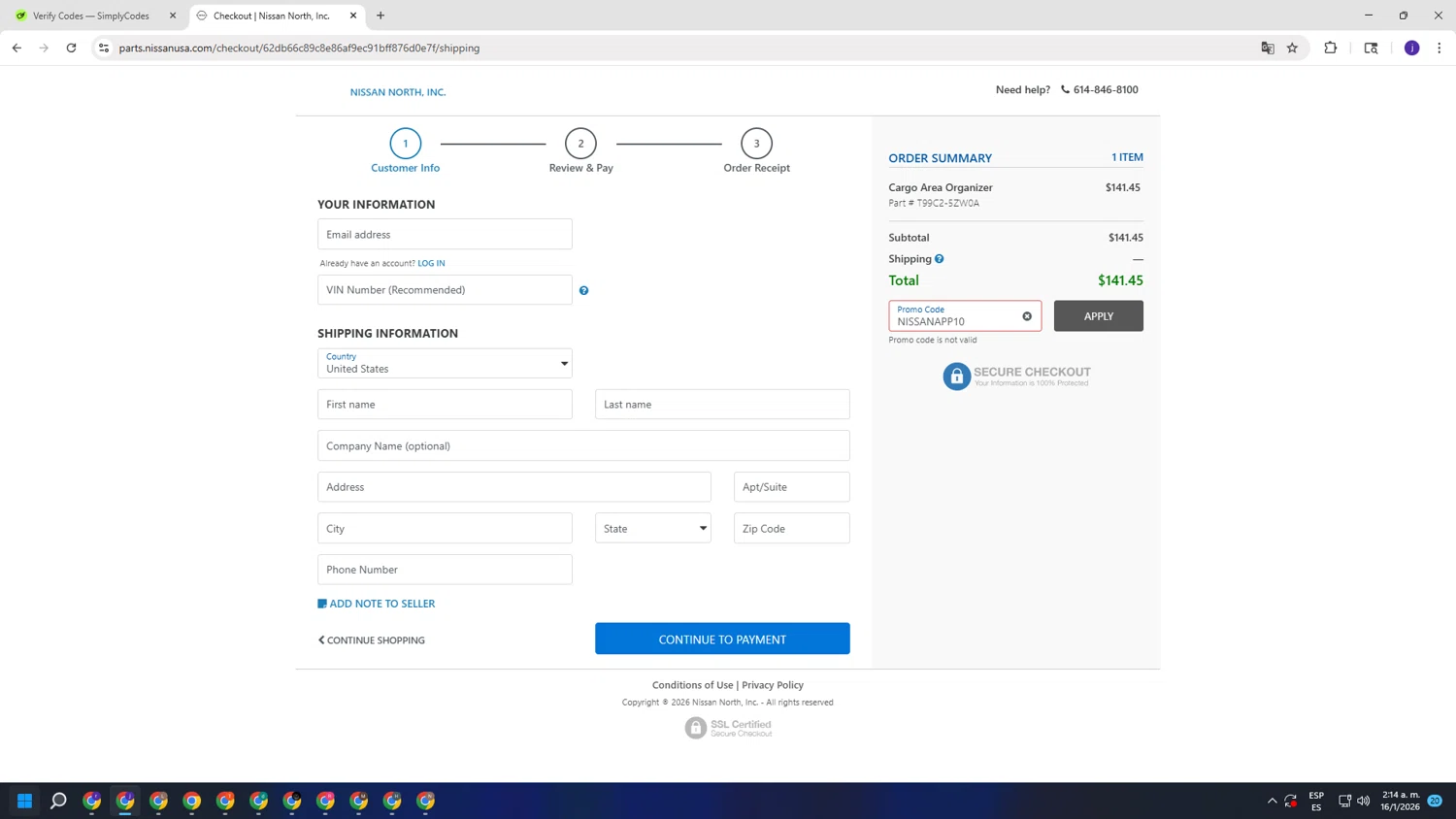Focus the Last name field

click(722, 404)
